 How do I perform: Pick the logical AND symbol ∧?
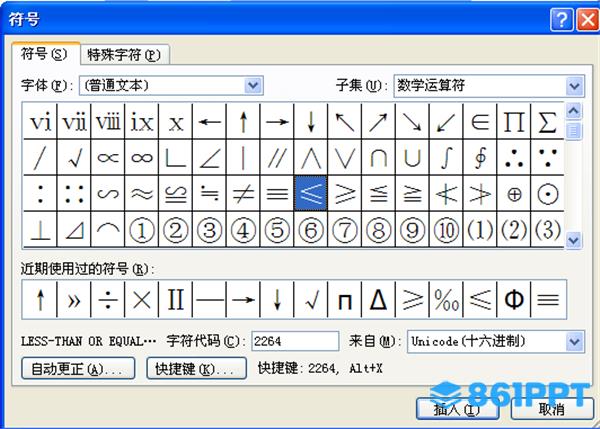(311, 157)
